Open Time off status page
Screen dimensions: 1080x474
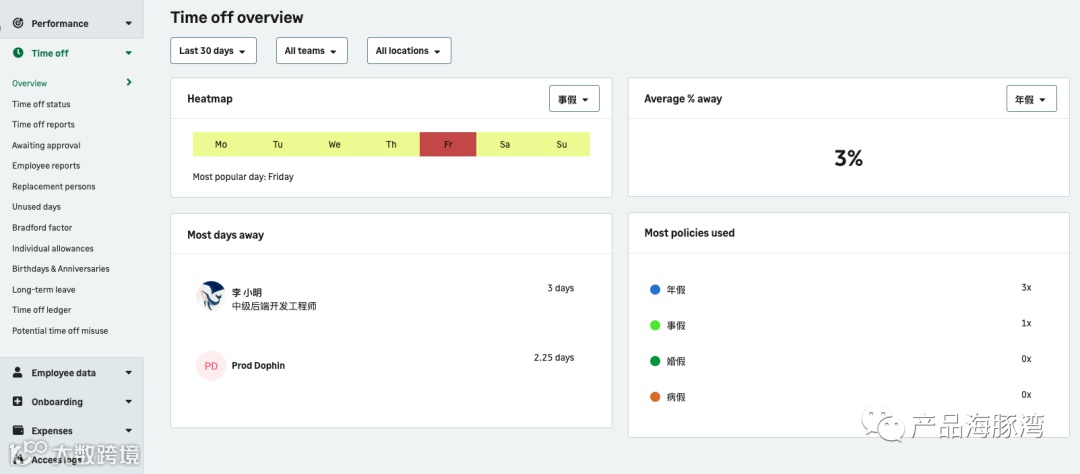41,104
